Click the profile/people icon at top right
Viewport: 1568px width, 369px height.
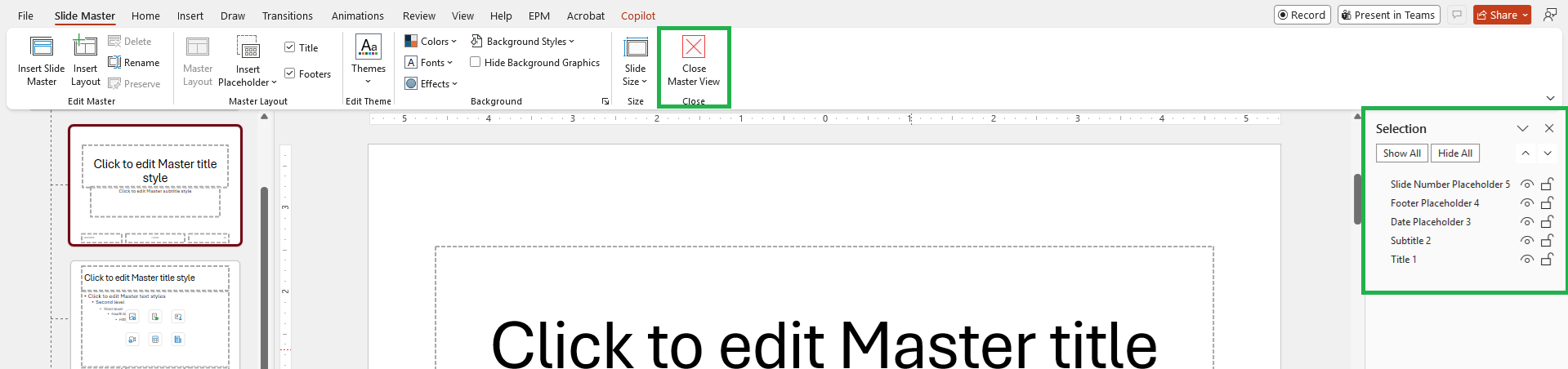1549,15
